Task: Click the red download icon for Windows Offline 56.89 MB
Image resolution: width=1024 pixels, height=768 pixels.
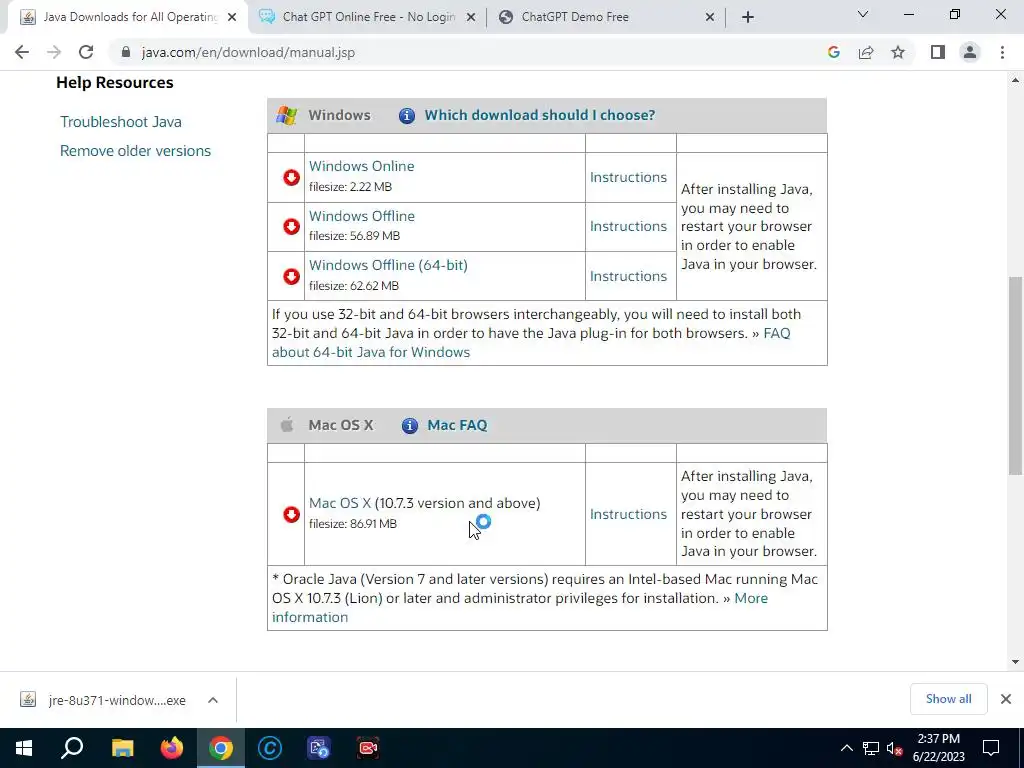Action: click(291, 227)
